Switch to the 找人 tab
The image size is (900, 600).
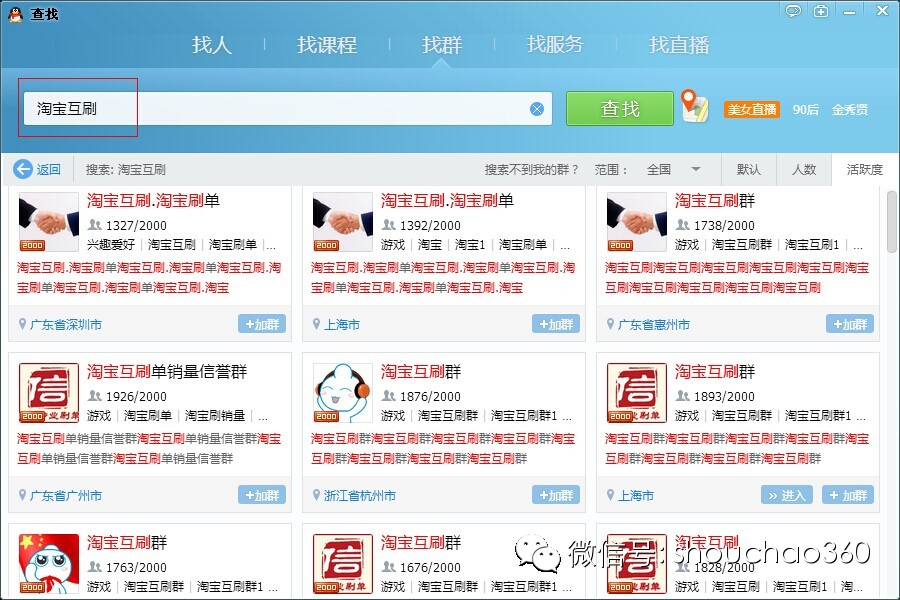click(x=212, y=45)
